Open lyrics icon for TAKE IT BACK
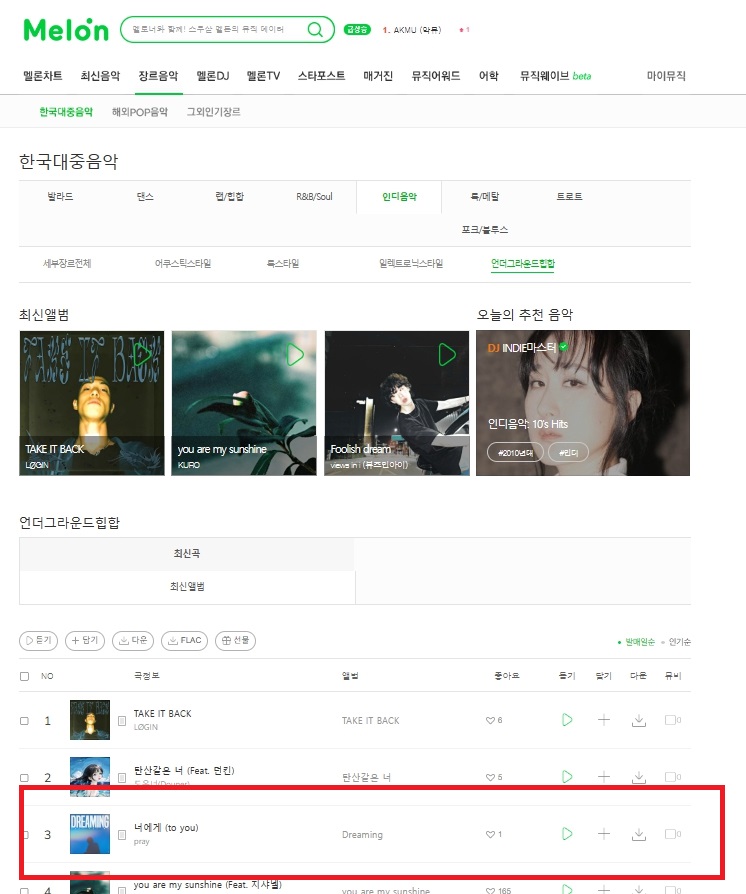 (121, 721)
